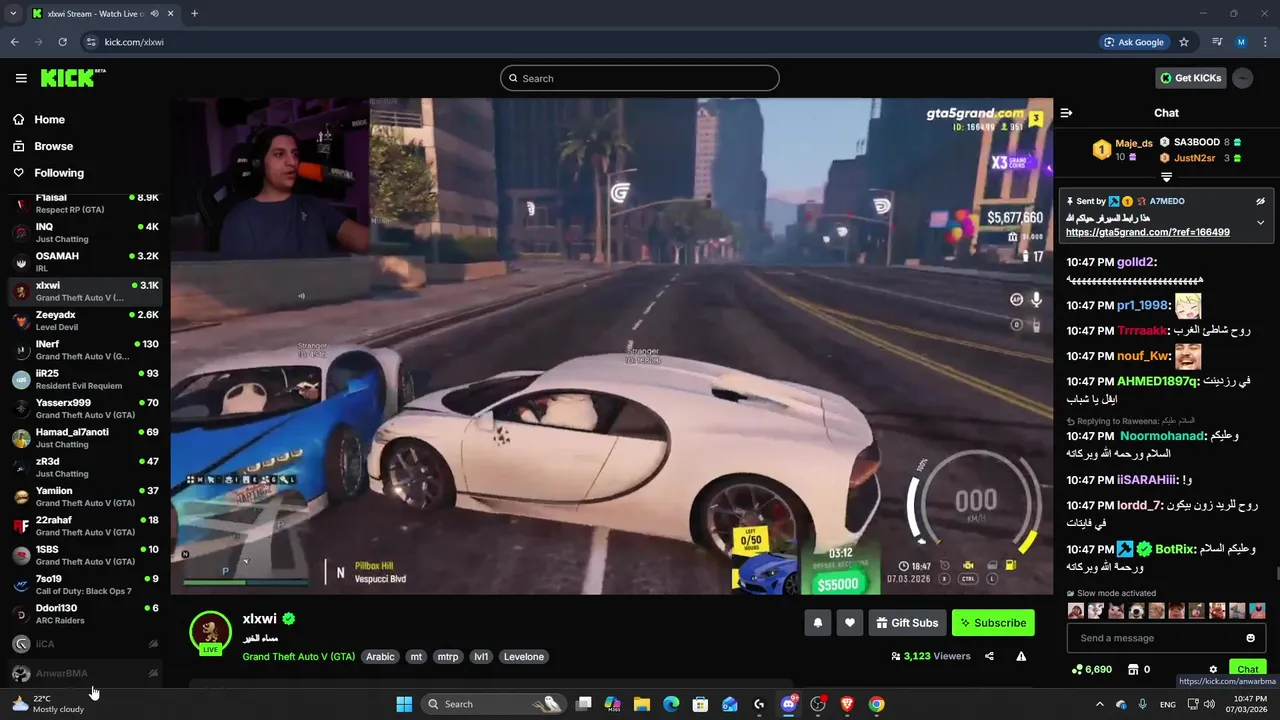Open the OSAMAH IRL channel
Screen dimensions: 1280x720
pyautogui.click(x=84, y=262)
